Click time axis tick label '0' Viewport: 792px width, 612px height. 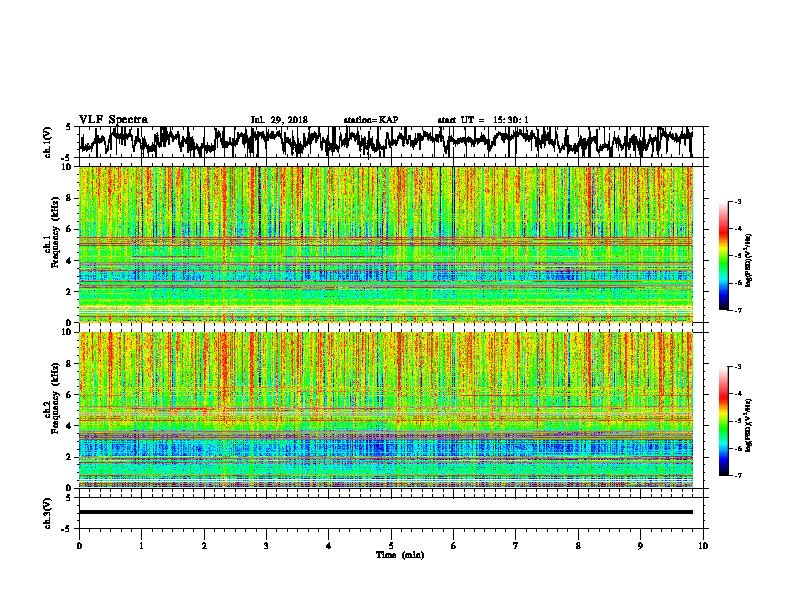pos(79,545)
